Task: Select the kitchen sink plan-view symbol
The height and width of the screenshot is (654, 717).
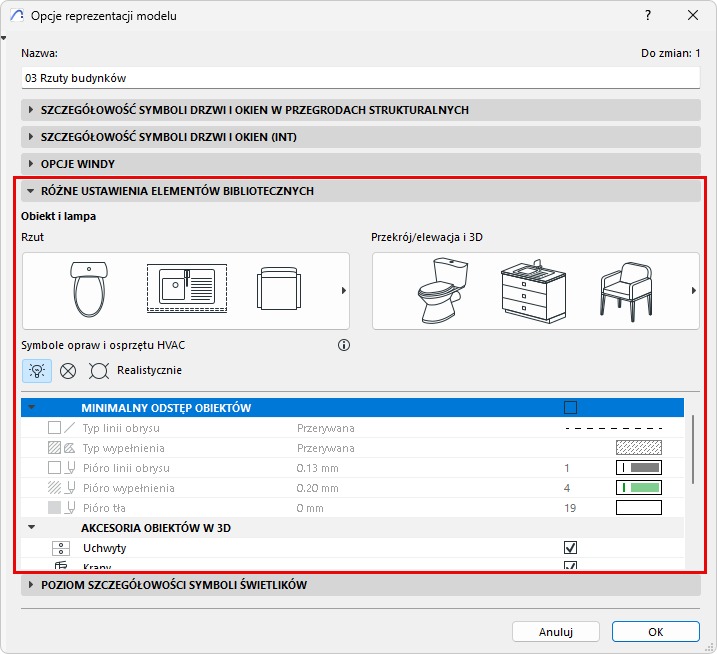Action: click(x=187, y=289)
